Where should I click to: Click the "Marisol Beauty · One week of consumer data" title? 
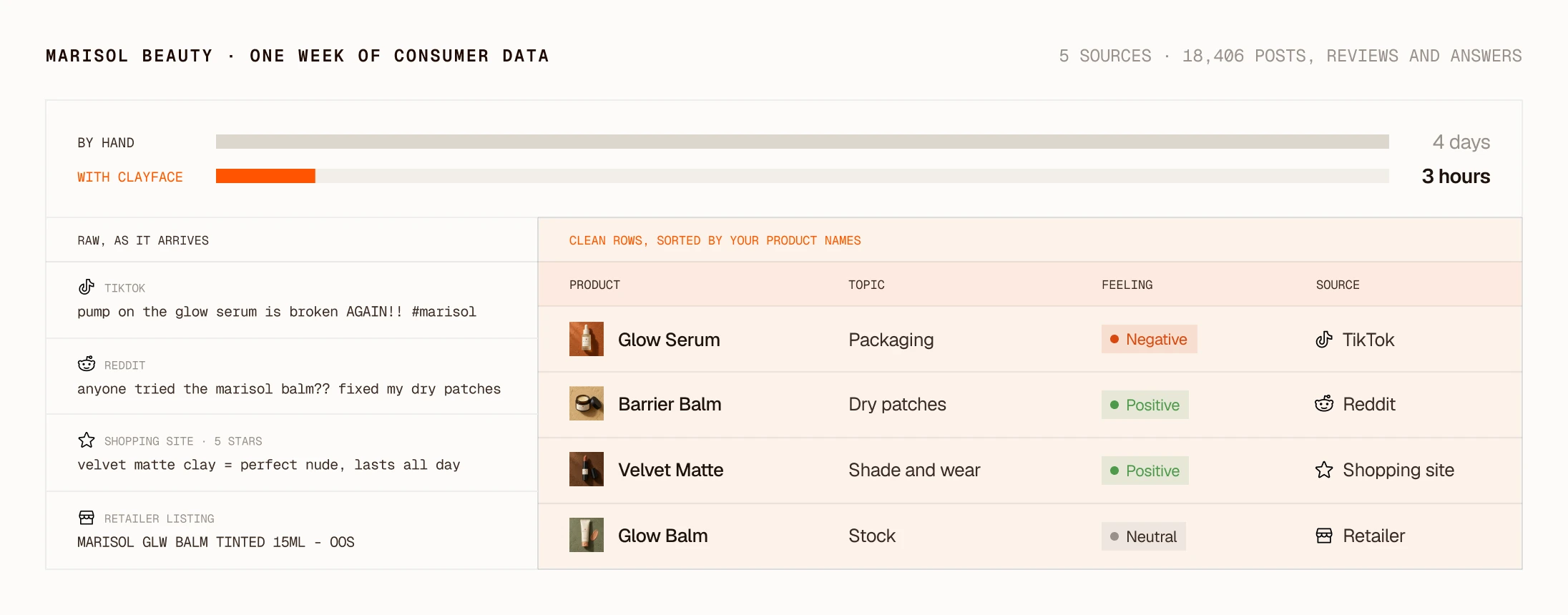[x=297, y=56]
